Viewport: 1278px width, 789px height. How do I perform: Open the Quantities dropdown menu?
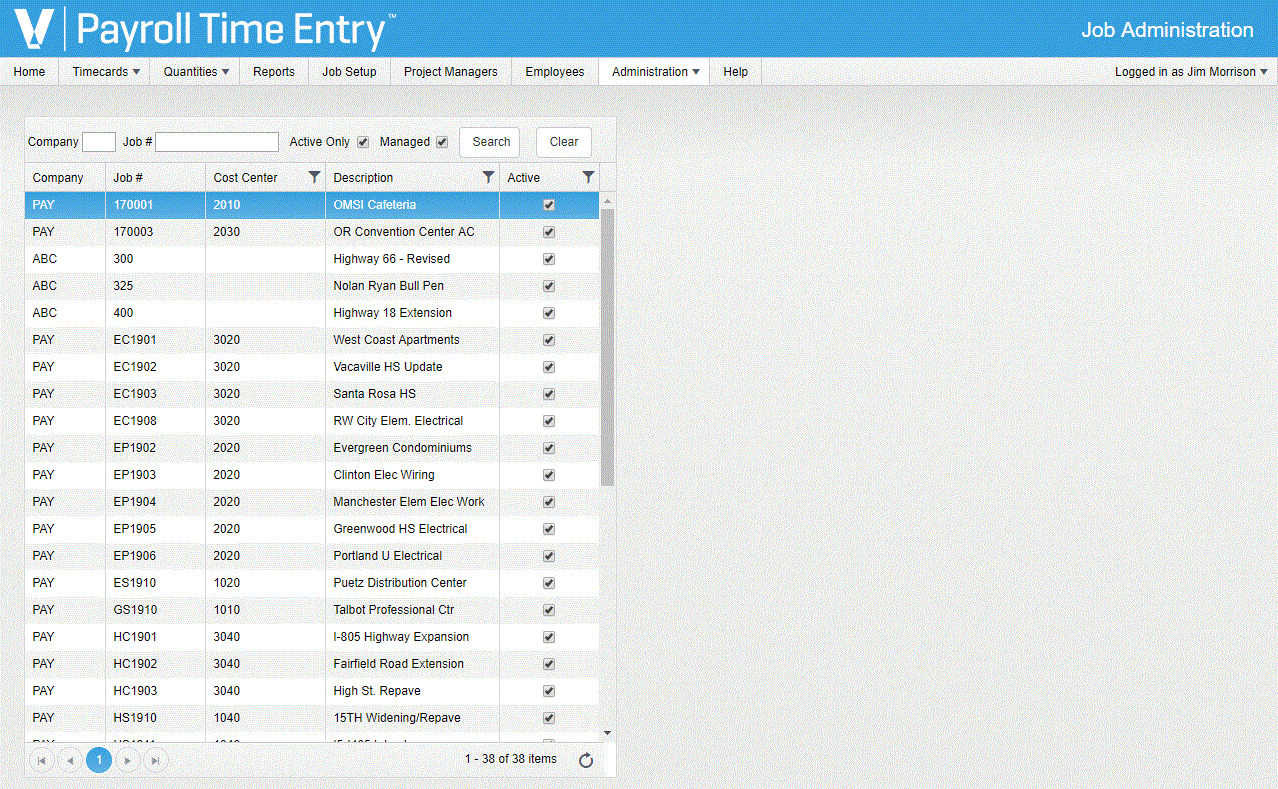click(195, 72)
